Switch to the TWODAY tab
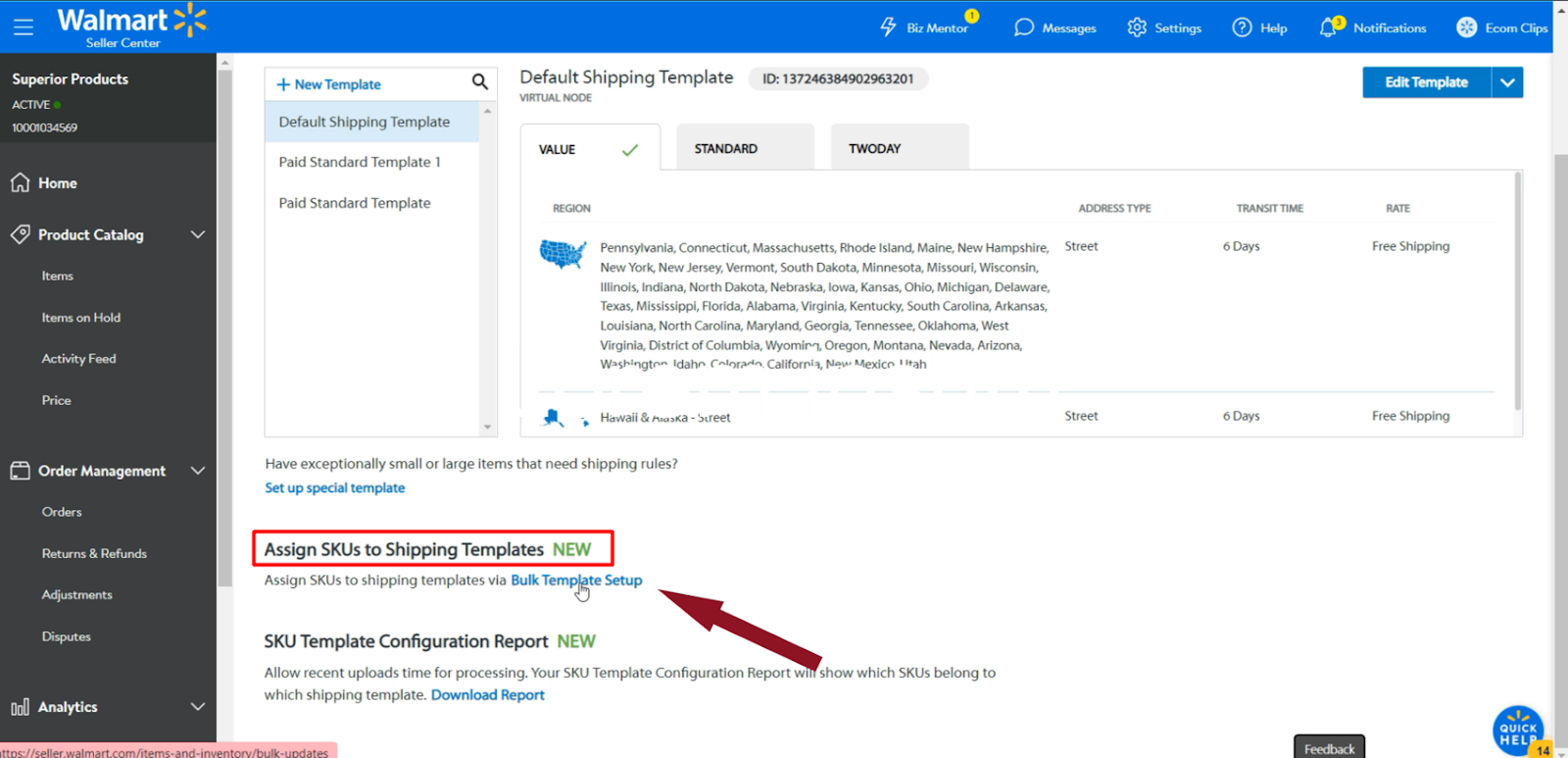Screen dimensions: 1568x758 [x=900, y=148]
